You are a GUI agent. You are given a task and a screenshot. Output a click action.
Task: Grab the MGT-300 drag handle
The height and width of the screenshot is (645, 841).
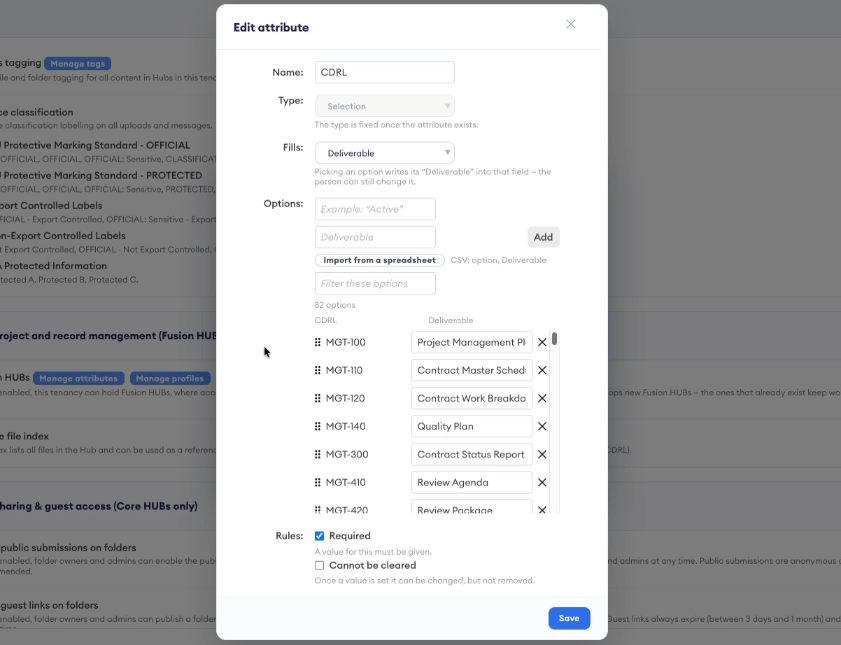pyautogui.click(x=318, y=454)
